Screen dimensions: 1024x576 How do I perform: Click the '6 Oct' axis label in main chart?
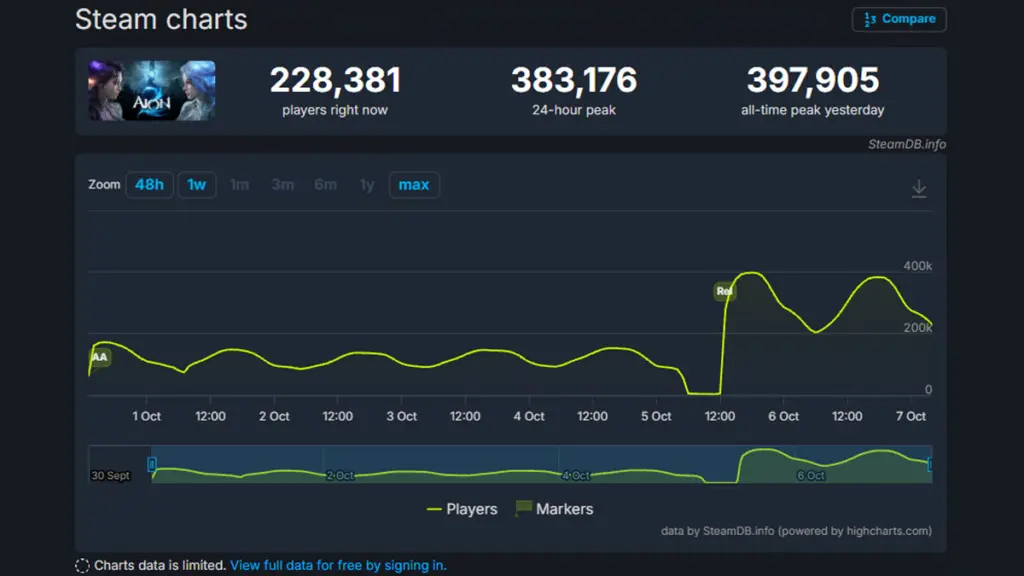tap(783, 417)
